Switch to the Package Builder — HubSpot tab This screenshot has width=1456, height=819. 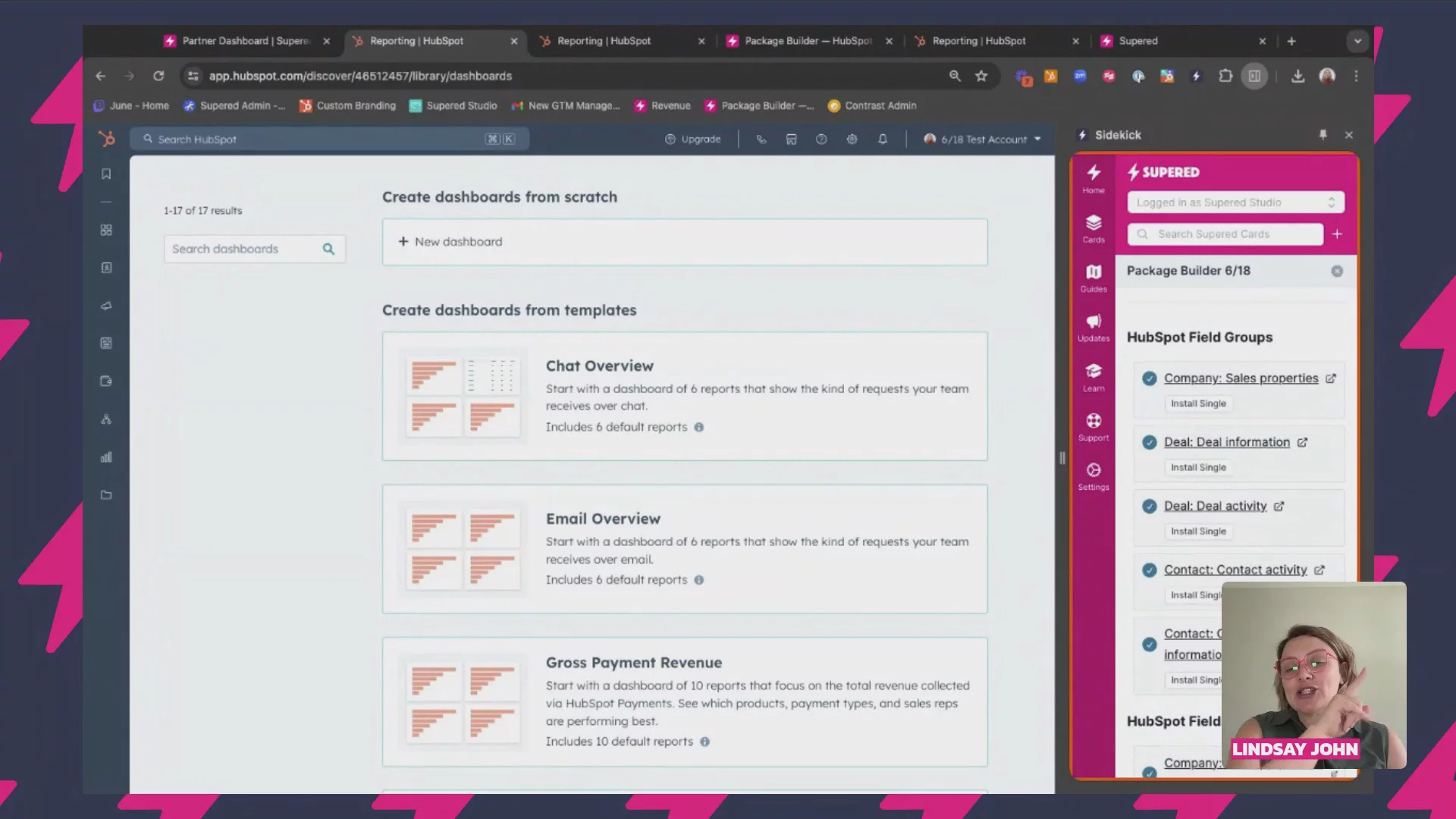808,41
